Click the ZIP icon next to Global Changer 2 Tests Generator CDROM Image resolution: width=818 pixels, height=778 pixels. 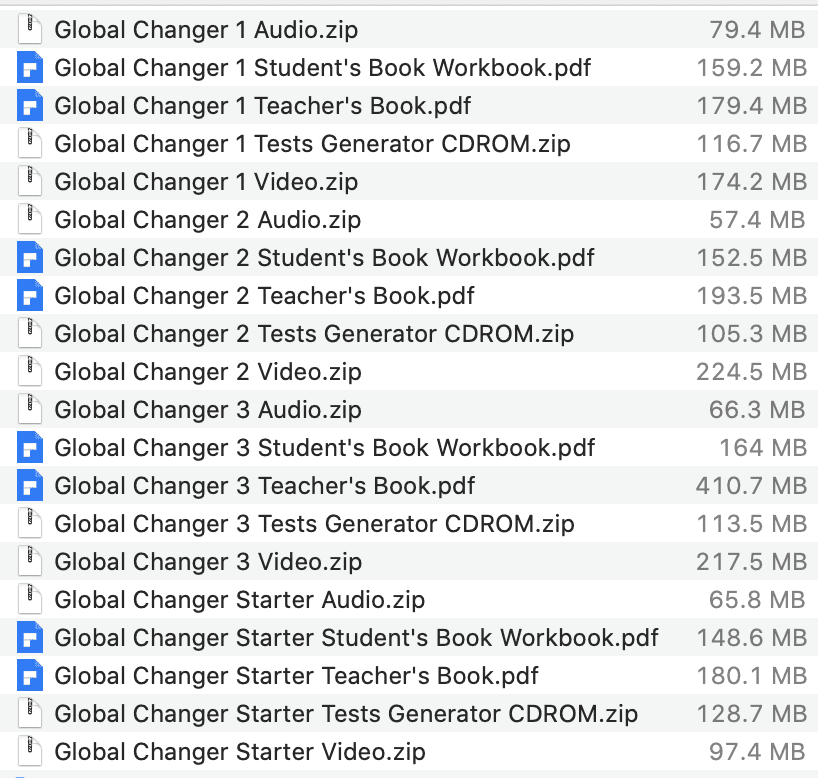point(32,333)
